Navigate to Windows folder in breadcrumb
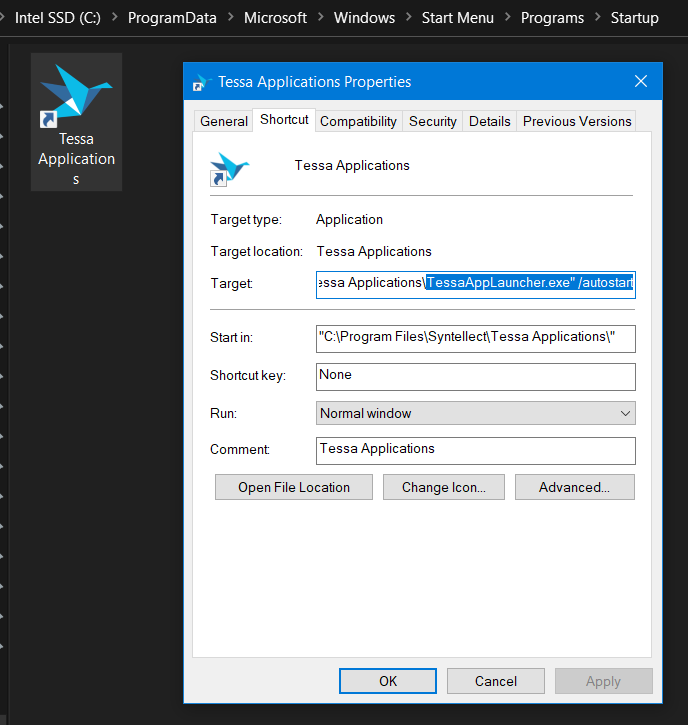 click(364, 18)
